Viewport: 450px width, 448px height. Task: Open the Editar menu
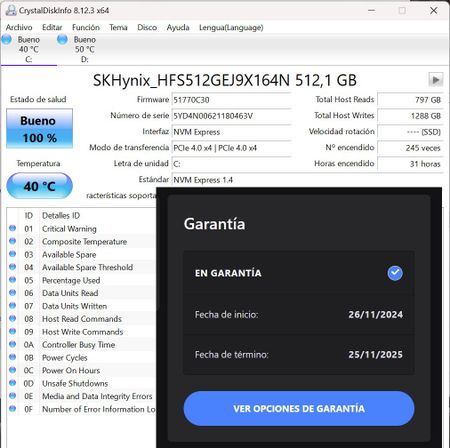52,27
